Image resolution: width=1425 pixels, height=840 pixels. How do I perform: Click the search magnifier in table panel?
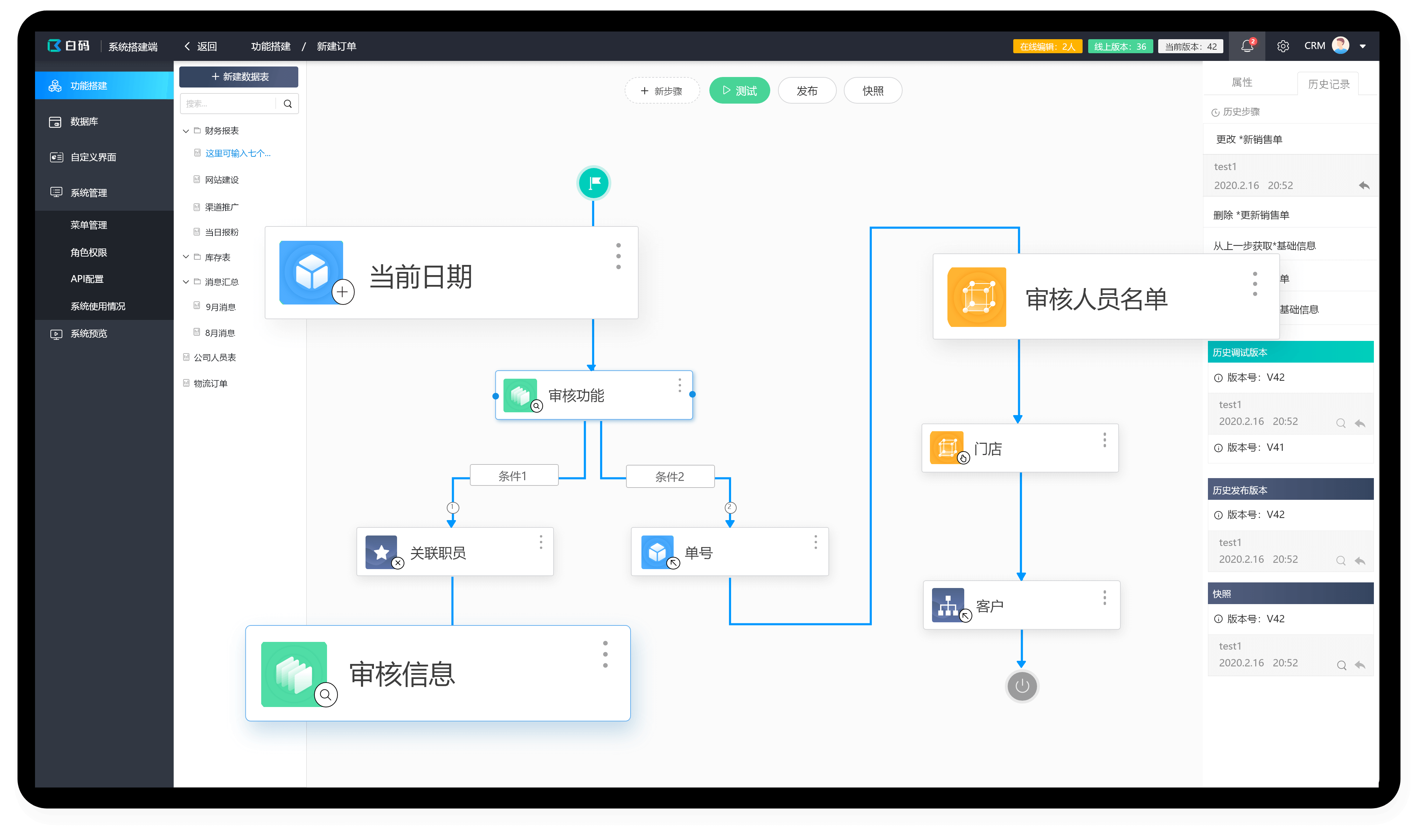click(287, 104)
